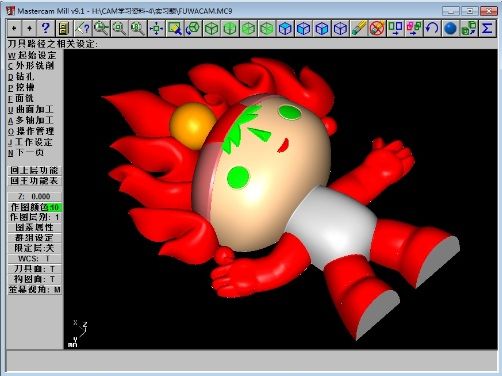Viewport: 502px width, 376px height.
Task: Open U 曲面加工 surface machining
Action: [31, 109]
